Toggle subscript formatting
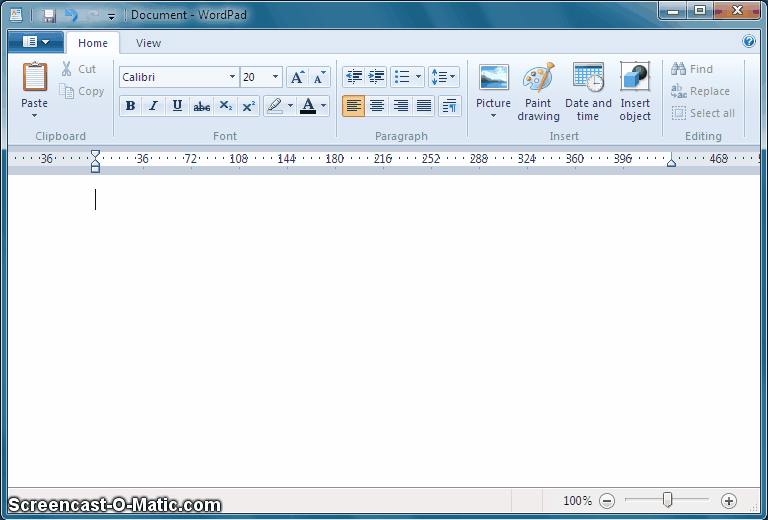The image size is (768, 520). click(x=225, y=106)
